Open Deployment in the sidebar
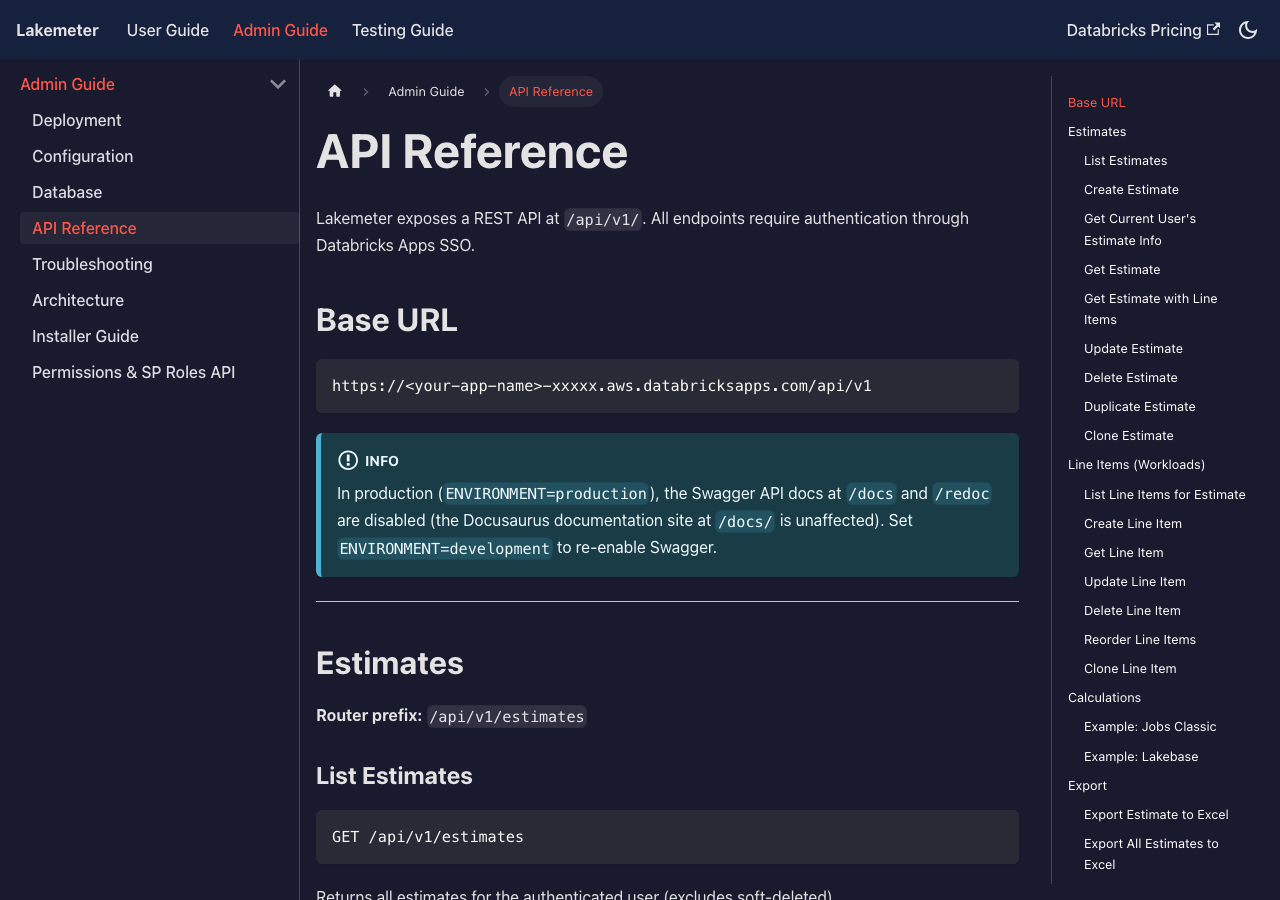Screen dimensions: 1280x900 77,120
